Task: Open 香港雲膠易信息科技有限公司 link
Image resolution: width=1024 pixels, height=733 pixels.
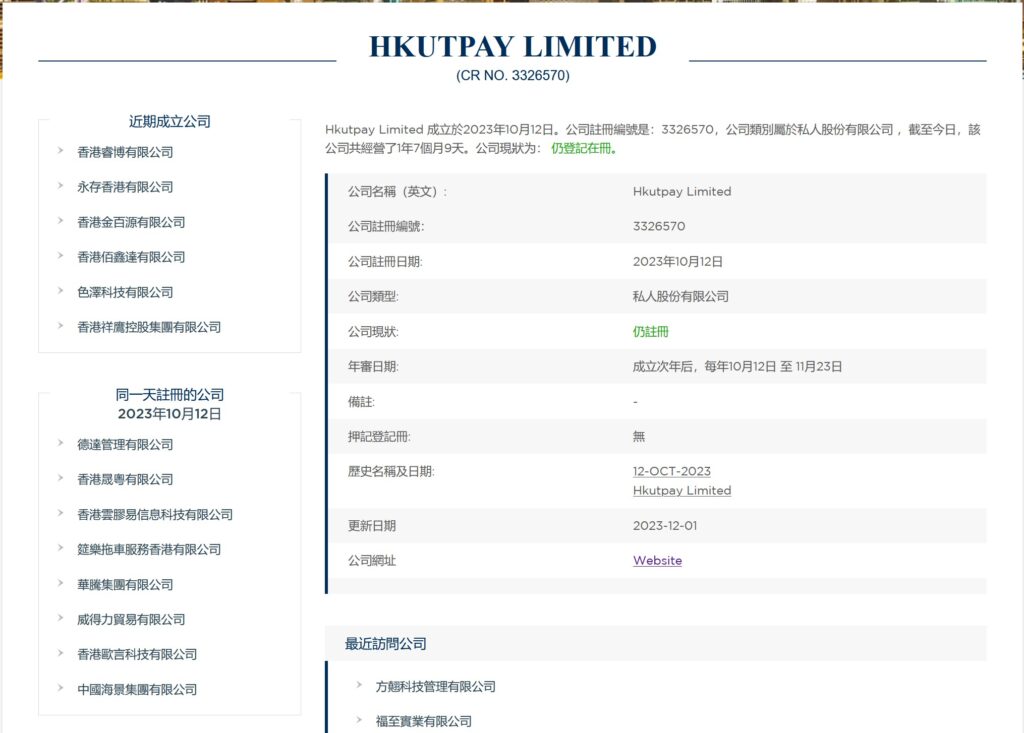Action: click(x=155, y=514)
